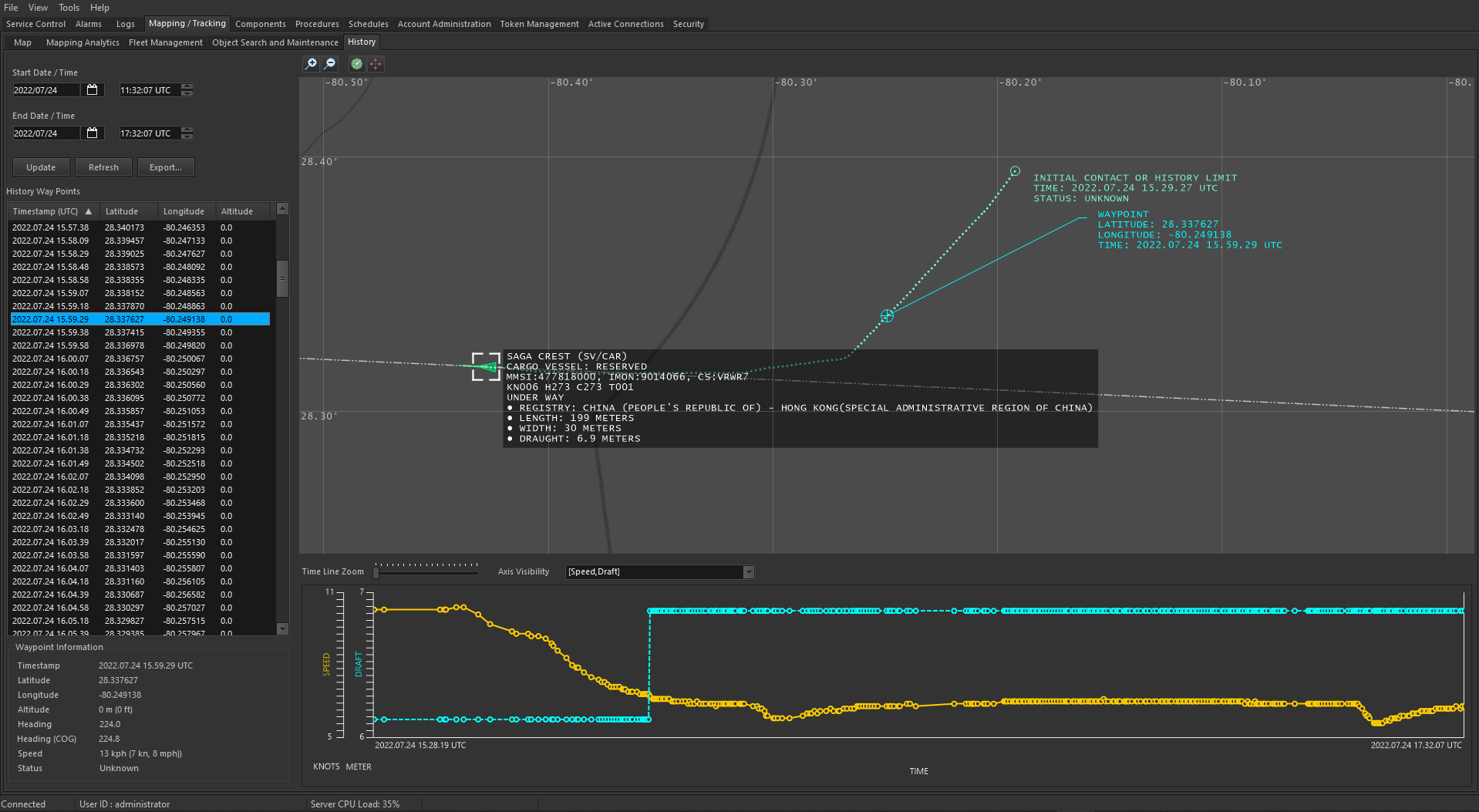1479x812 pixels.
Task: Select waypoint row 2022.07.24 15.58.48
Action: (x=140, y=267)
